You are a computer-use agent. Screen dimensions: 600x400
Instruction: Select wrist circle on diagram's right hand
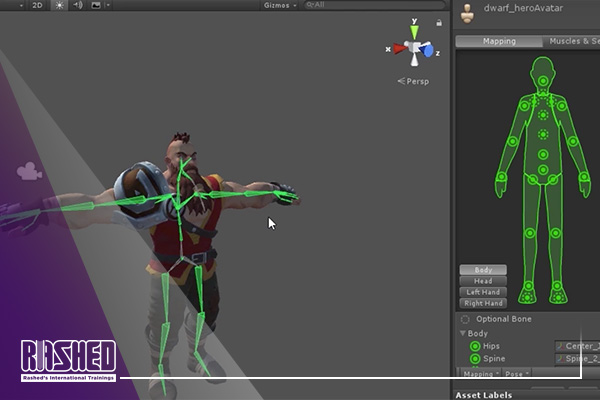(x=584, y=177)
